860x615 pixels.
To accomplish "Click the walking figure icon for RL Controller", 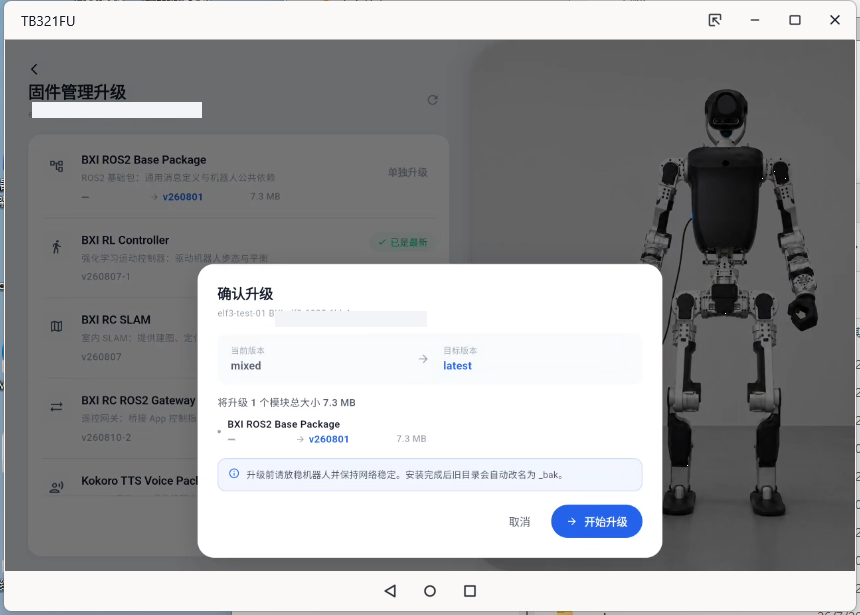I will [x=56, y=247].
